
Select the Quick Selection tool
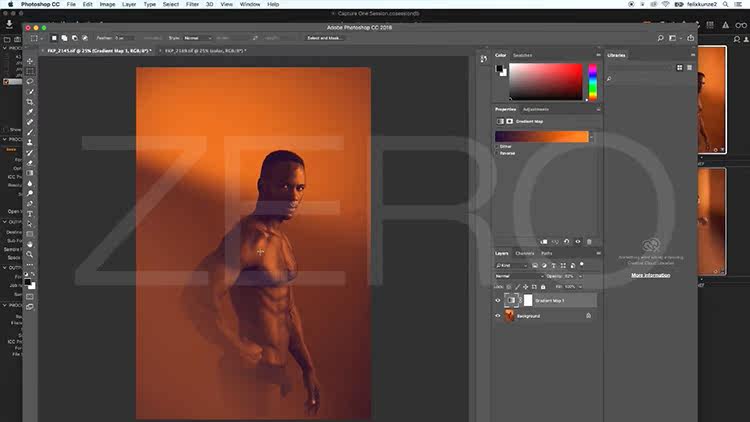[30, 91]
